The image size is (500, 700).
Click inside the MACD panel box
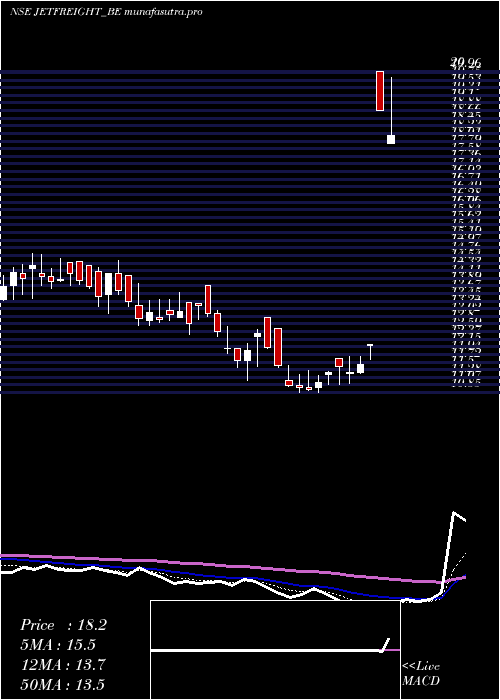[x=275, y=650]
